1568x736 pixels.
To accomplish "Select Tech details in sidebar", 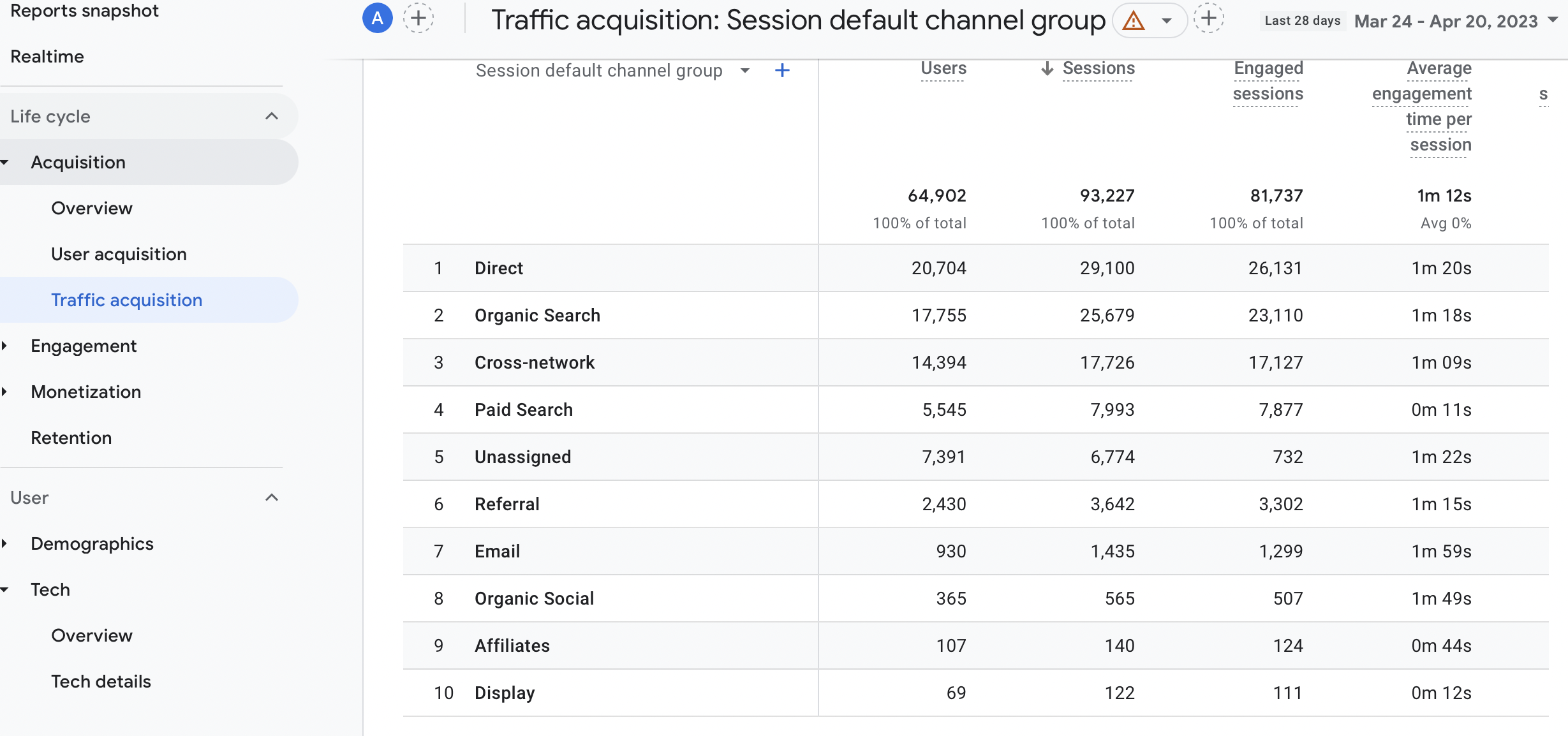I will 101,681.
